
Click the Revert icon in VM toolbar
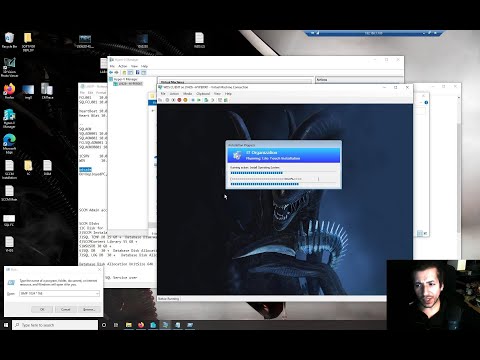[x=213, y=100]
